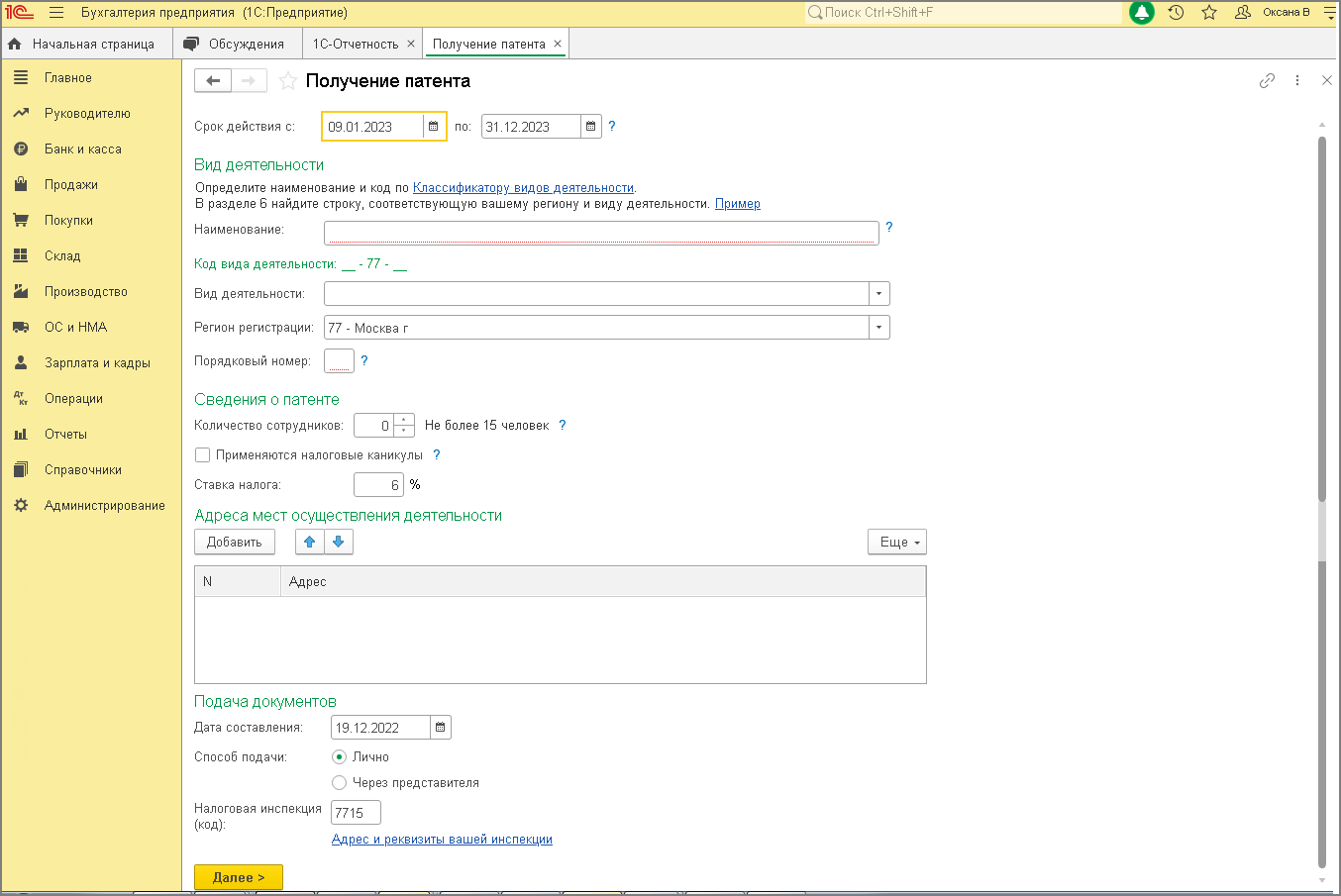Open the main hamburger menu
Screen dimensions: 1341x896
click(x=56, y=13)
